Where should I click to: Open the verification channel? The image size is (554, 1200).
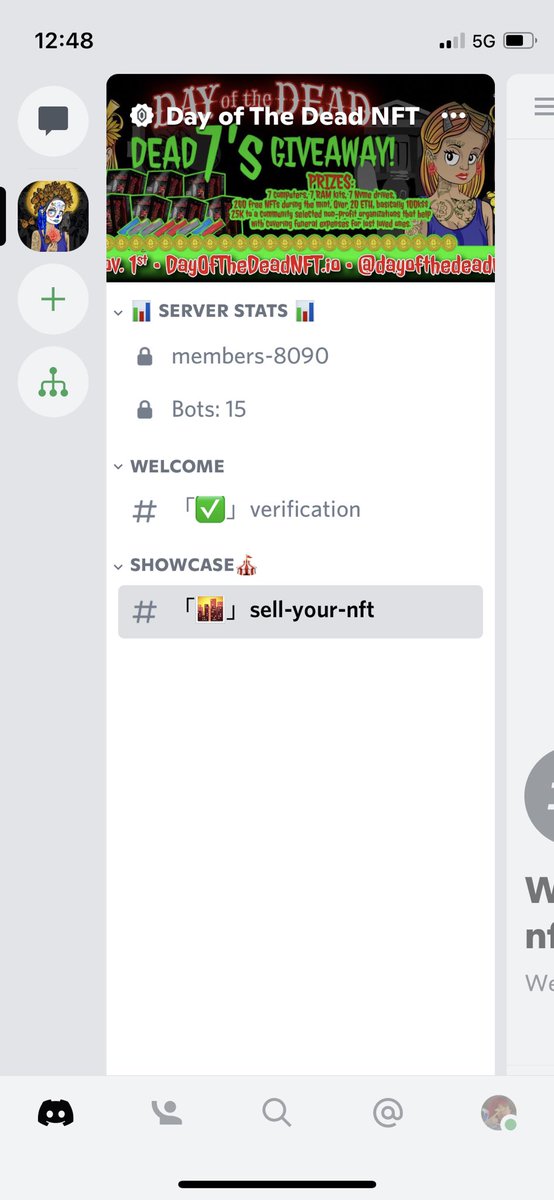coord(300,510)
